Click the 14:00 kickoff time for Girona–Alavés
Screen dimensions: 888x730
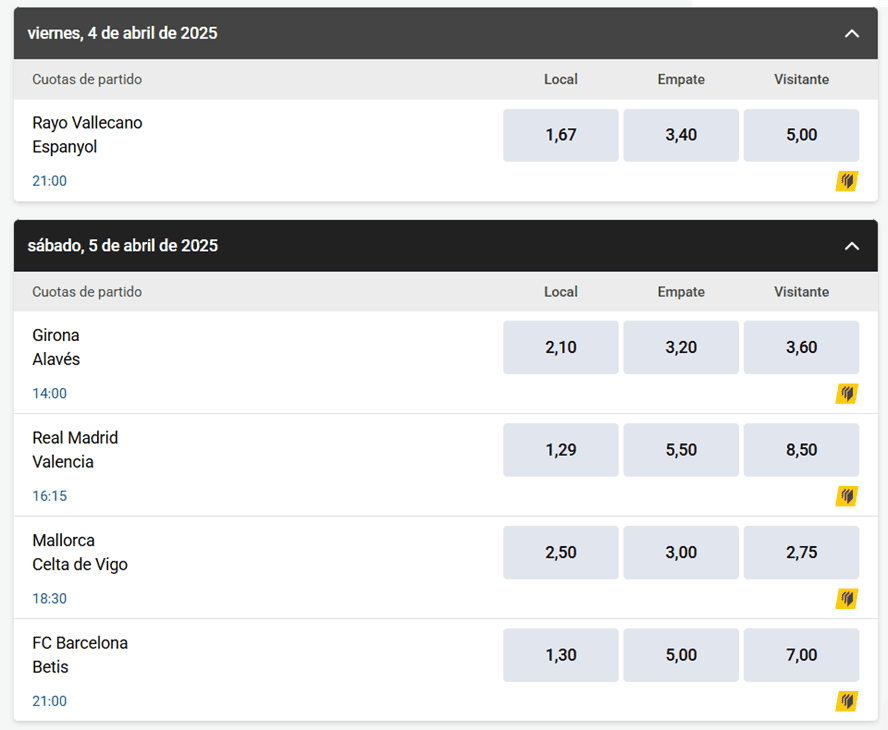click(x=49, y=393)
